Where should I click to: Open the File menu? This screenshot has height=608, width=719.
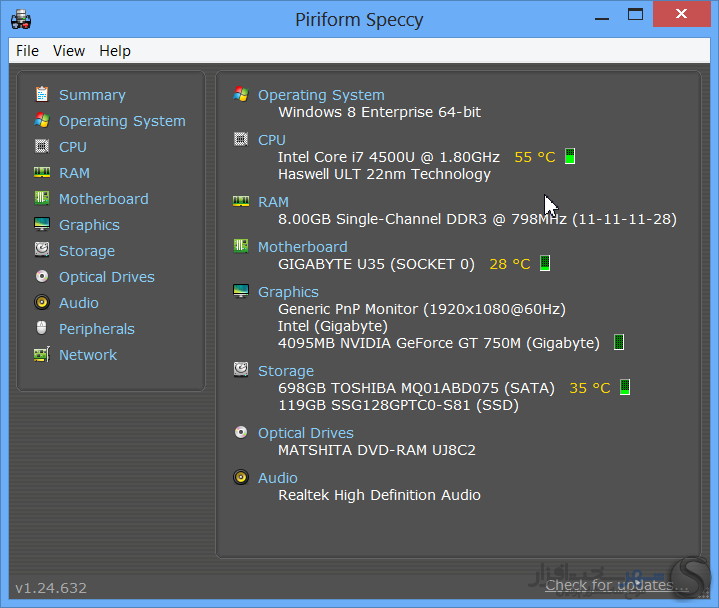[27, 51]
